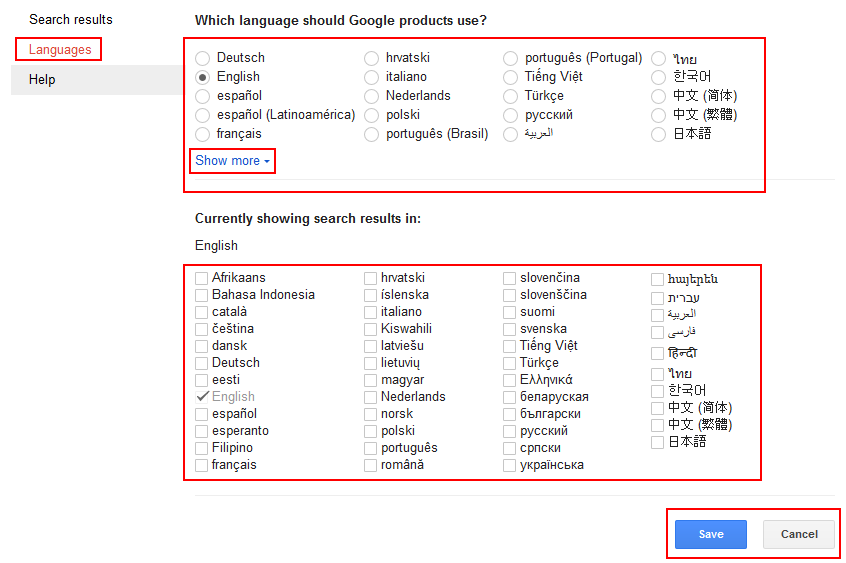Enable the Kiswahili checkbox
The height and width of the screenshot is (563, 846).
click(370, 329)
